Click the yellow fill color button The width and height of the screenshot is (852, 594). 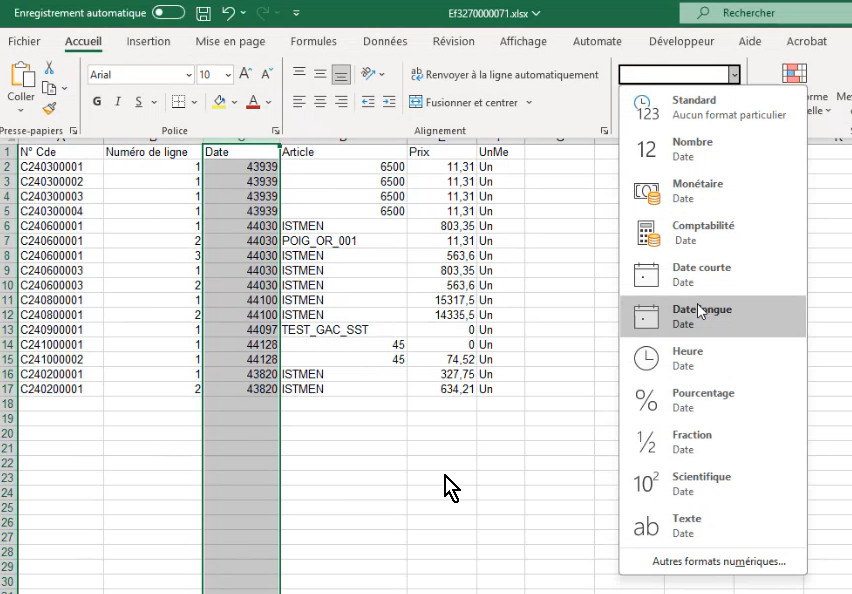click(219, 102)
